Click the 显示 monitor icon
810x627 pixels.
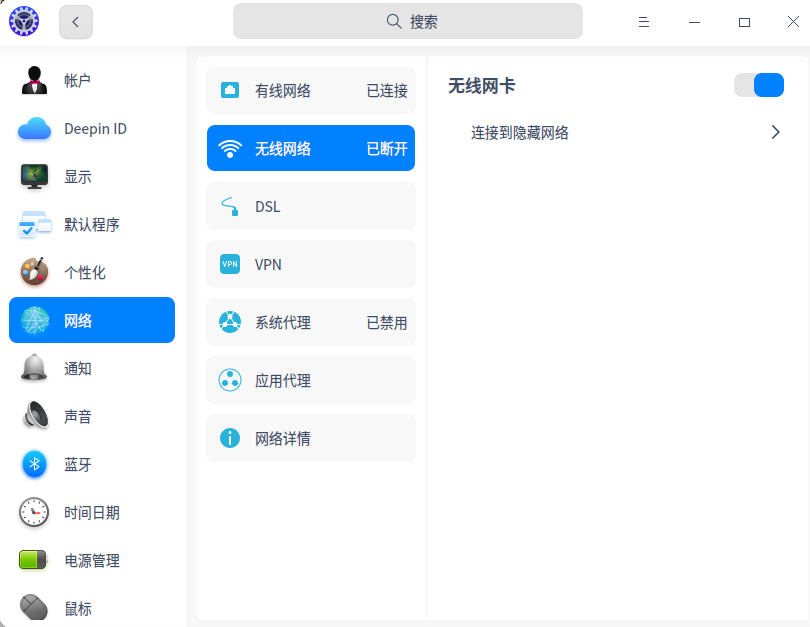click(35, 176)
